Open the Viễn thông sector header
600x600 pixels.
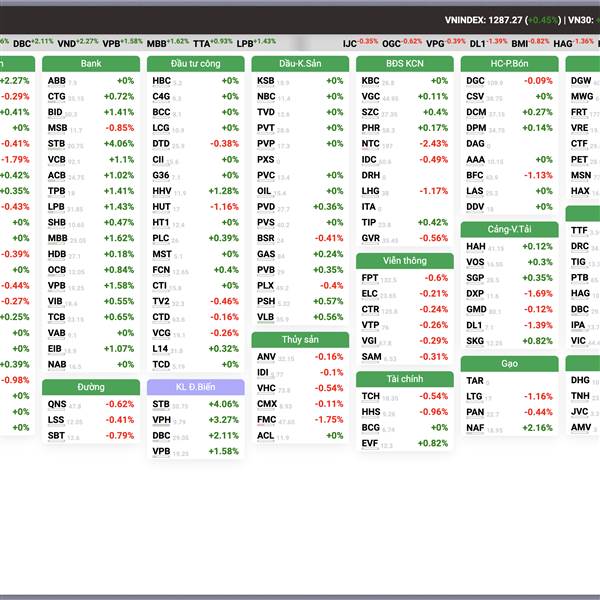405,261
